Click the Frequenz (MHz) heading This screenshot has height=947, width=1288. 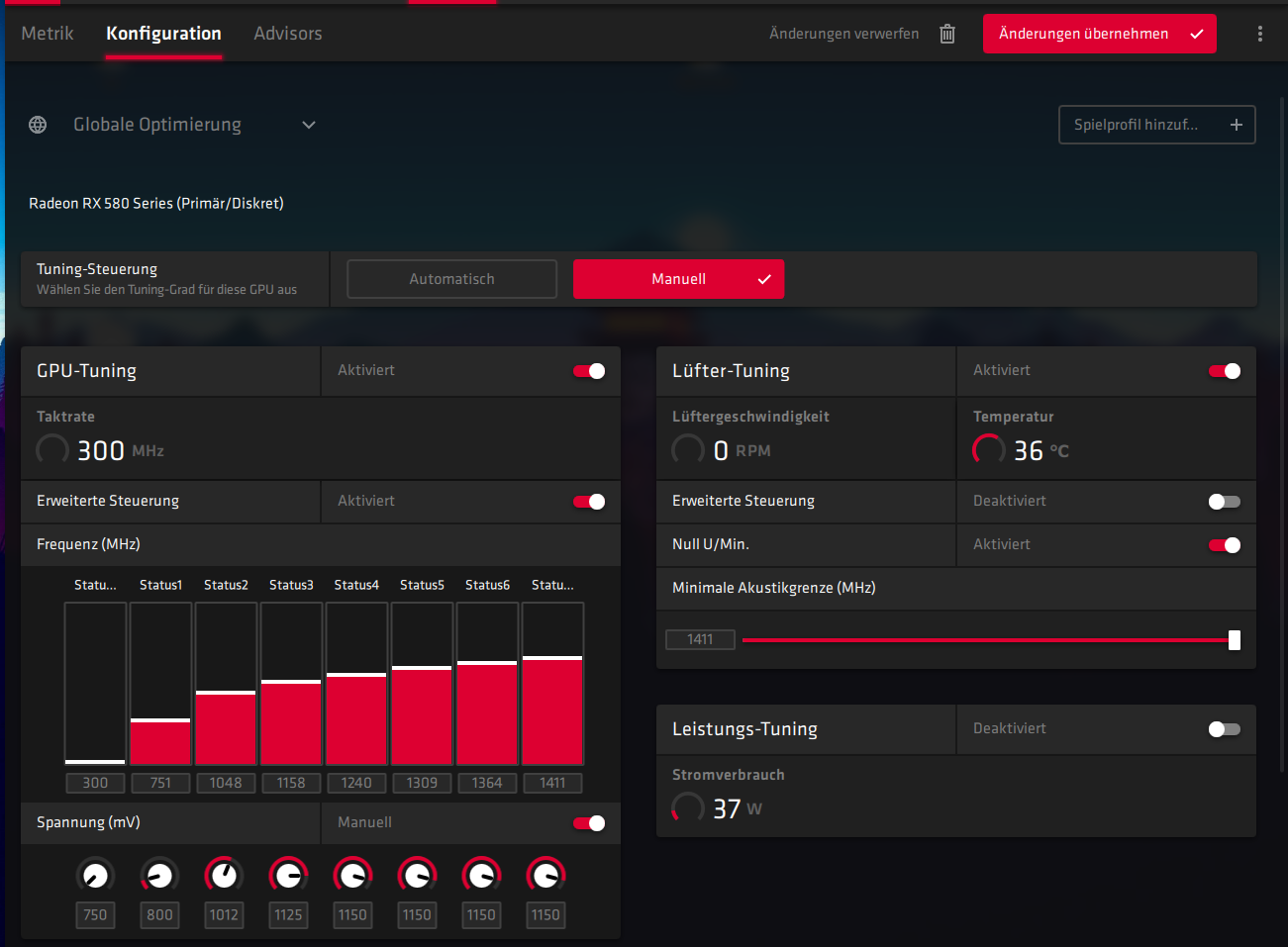88,544
